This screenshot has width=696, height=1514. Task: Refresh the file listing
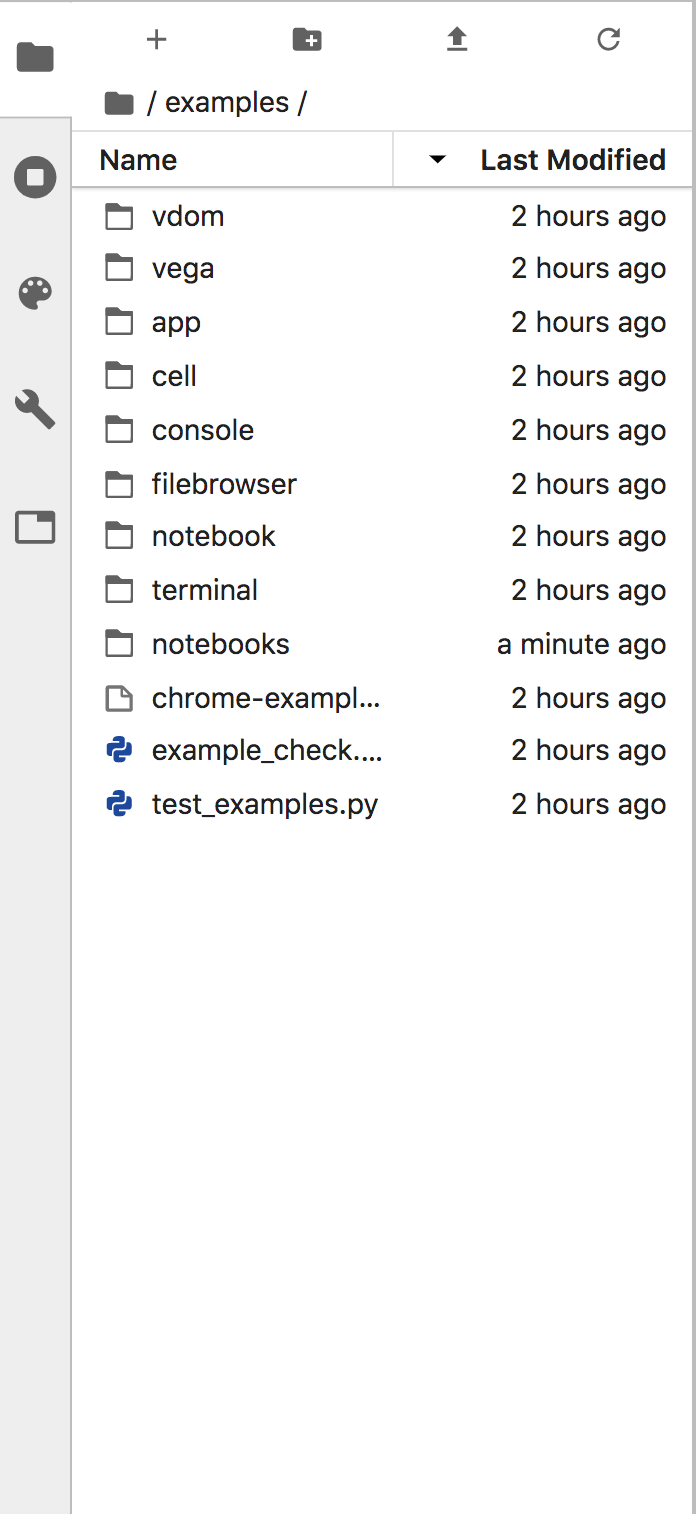(608, 40)
